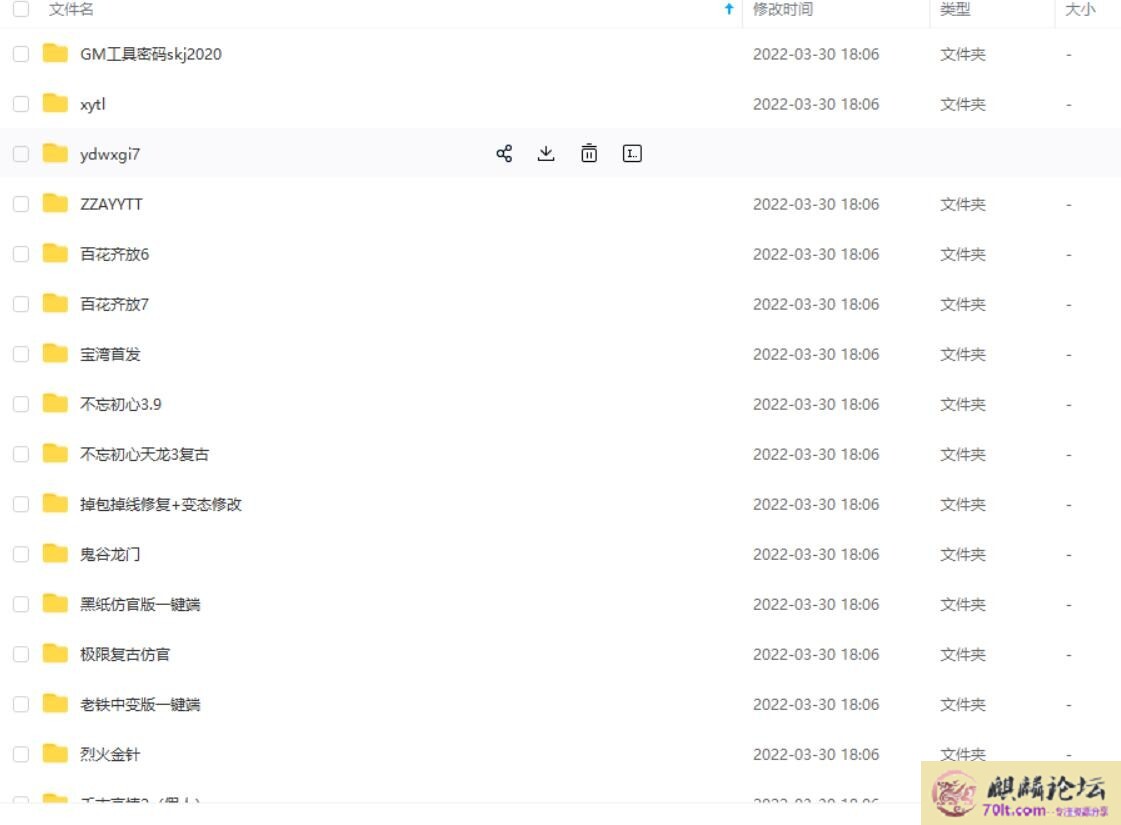Check the 老铁中变版一键端 checkbox
The image size is (1121, 825).
click(21, 704)
